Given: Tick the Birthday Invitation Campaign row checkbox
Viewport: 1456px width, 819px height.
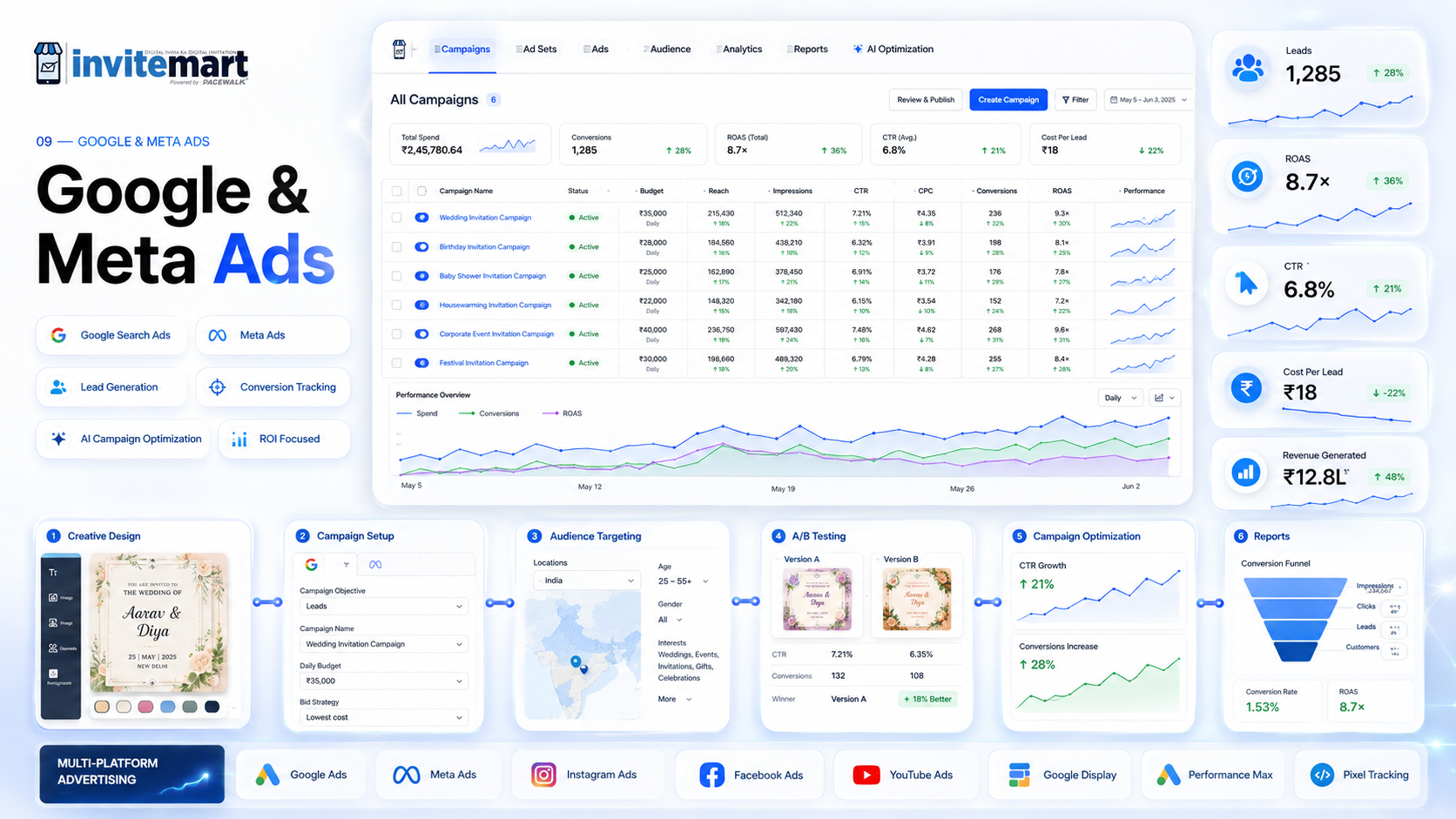Looking at the screenshot, I should click(397, 247).
